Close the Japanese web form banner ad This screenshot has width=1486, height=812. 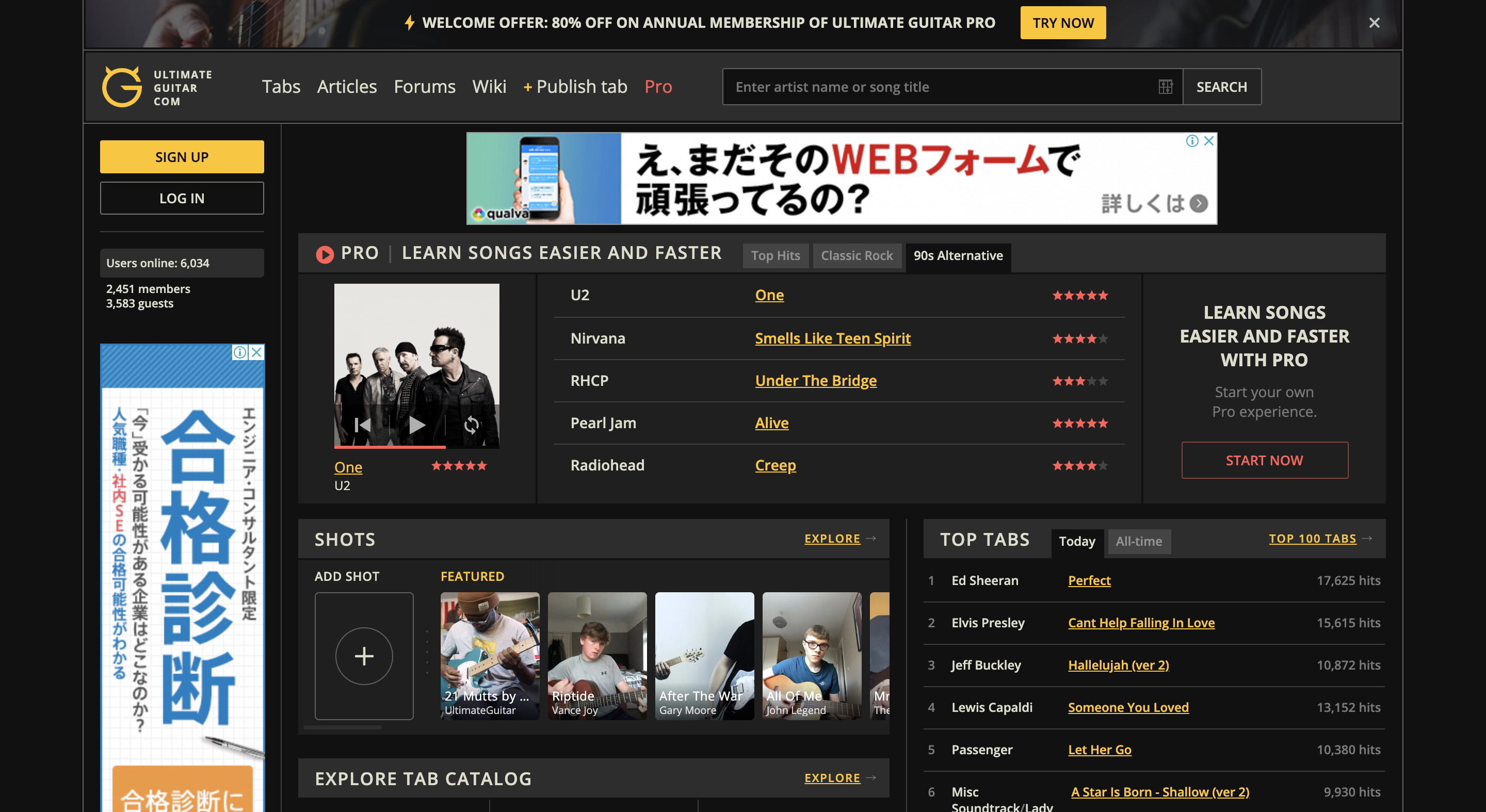pos(1209,141)
